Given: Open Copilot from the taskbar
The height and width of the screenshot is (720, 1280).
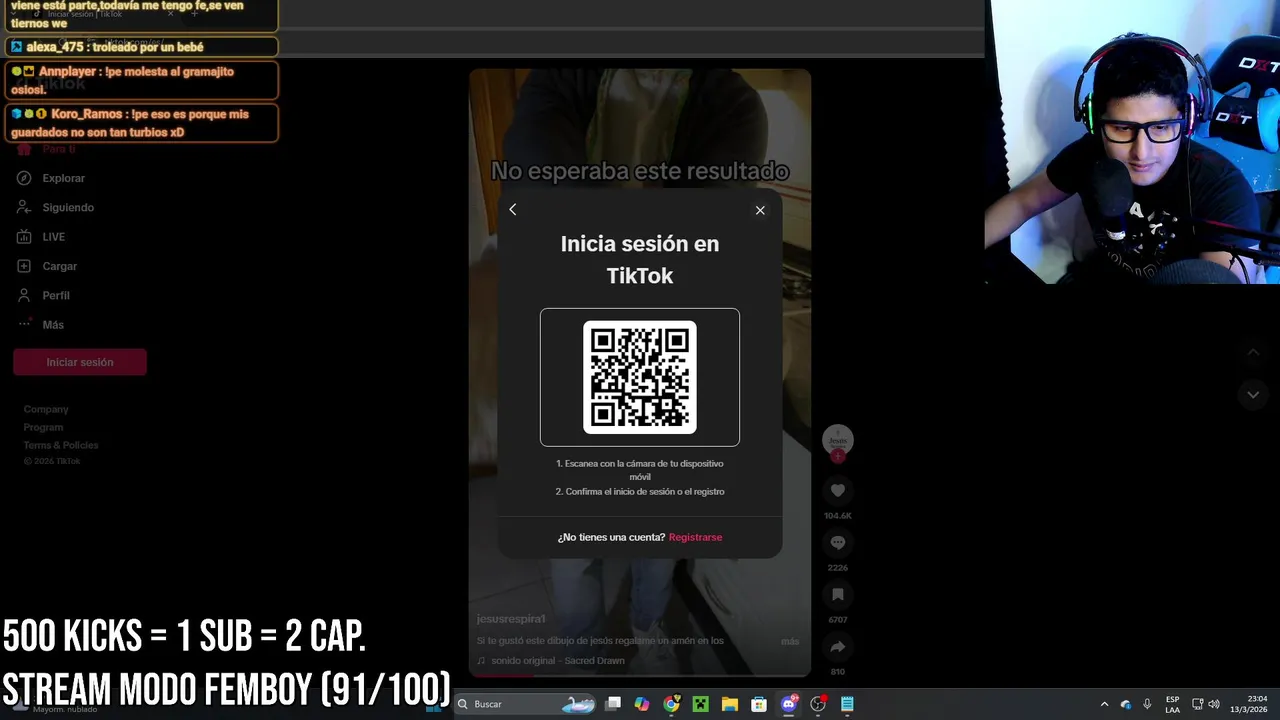Looking at the screenshot, I should [x=642, y=704].
